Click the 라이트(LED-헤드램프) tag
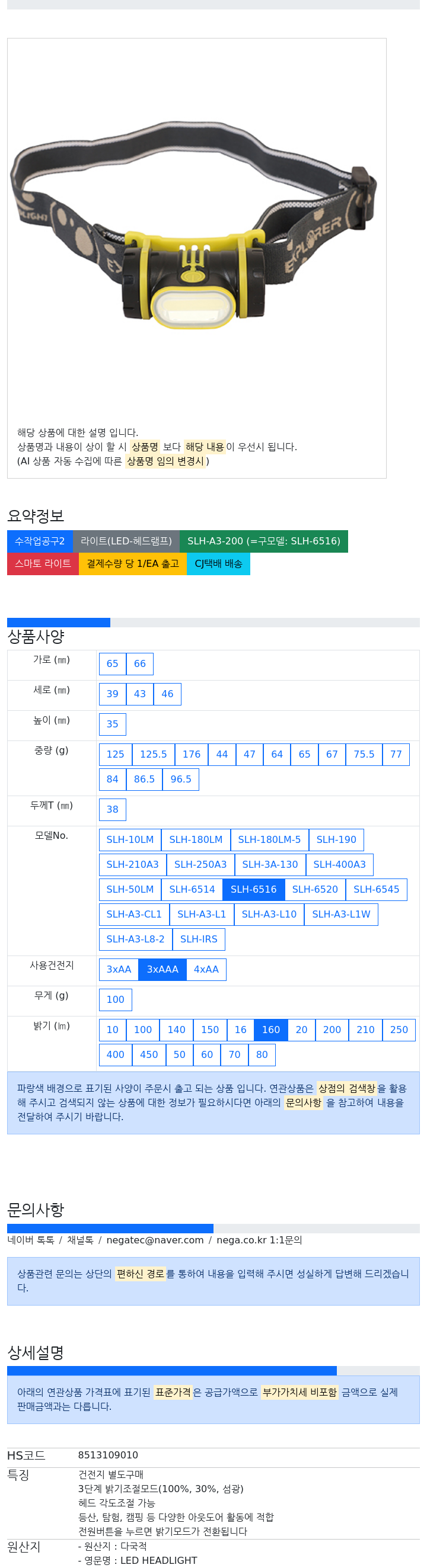 126,541
